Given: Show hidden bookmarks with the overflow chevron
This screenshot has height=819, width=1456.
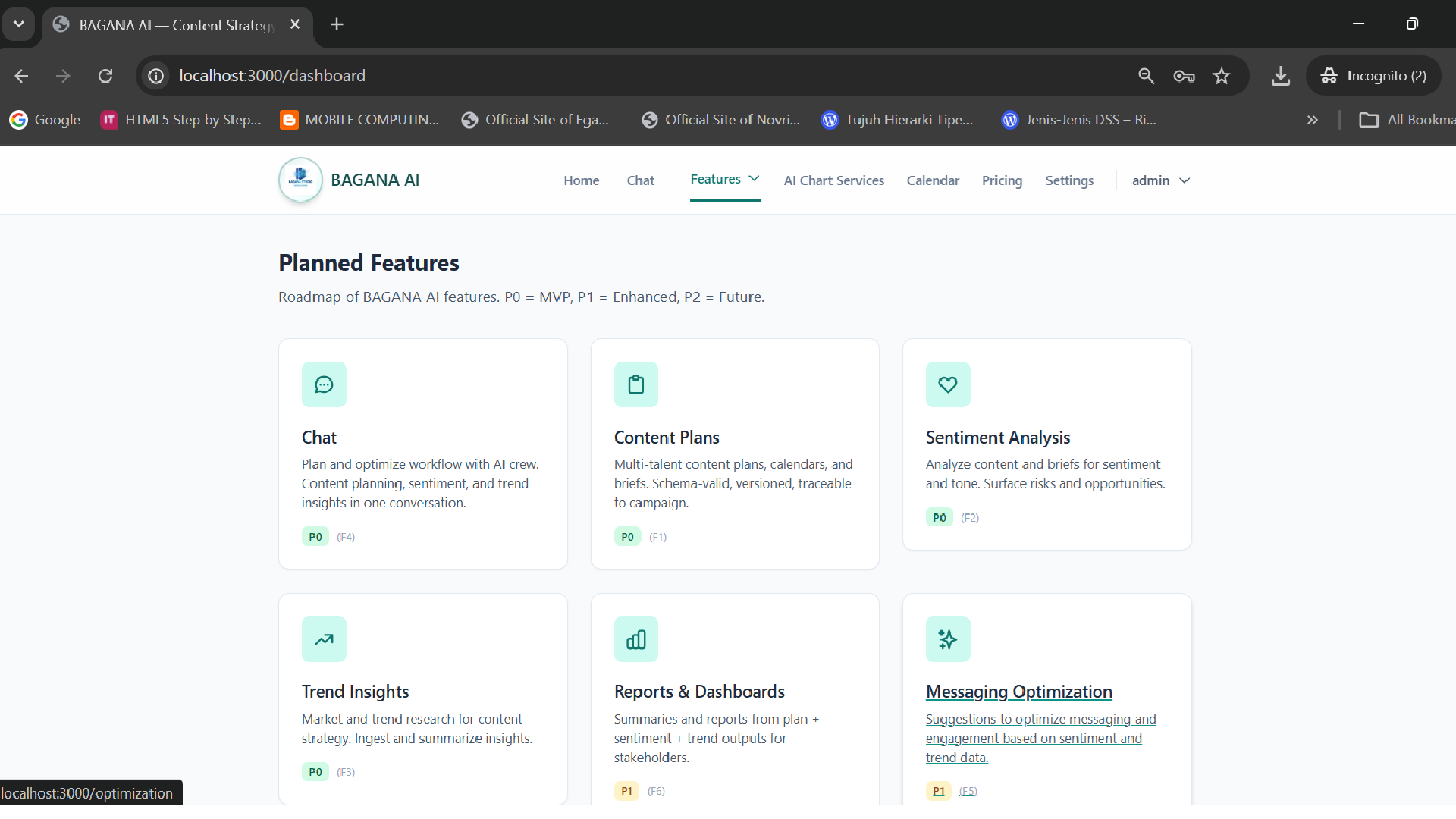Looking at the screenshot, I should pyautogui.click(x=1311, y=119).
